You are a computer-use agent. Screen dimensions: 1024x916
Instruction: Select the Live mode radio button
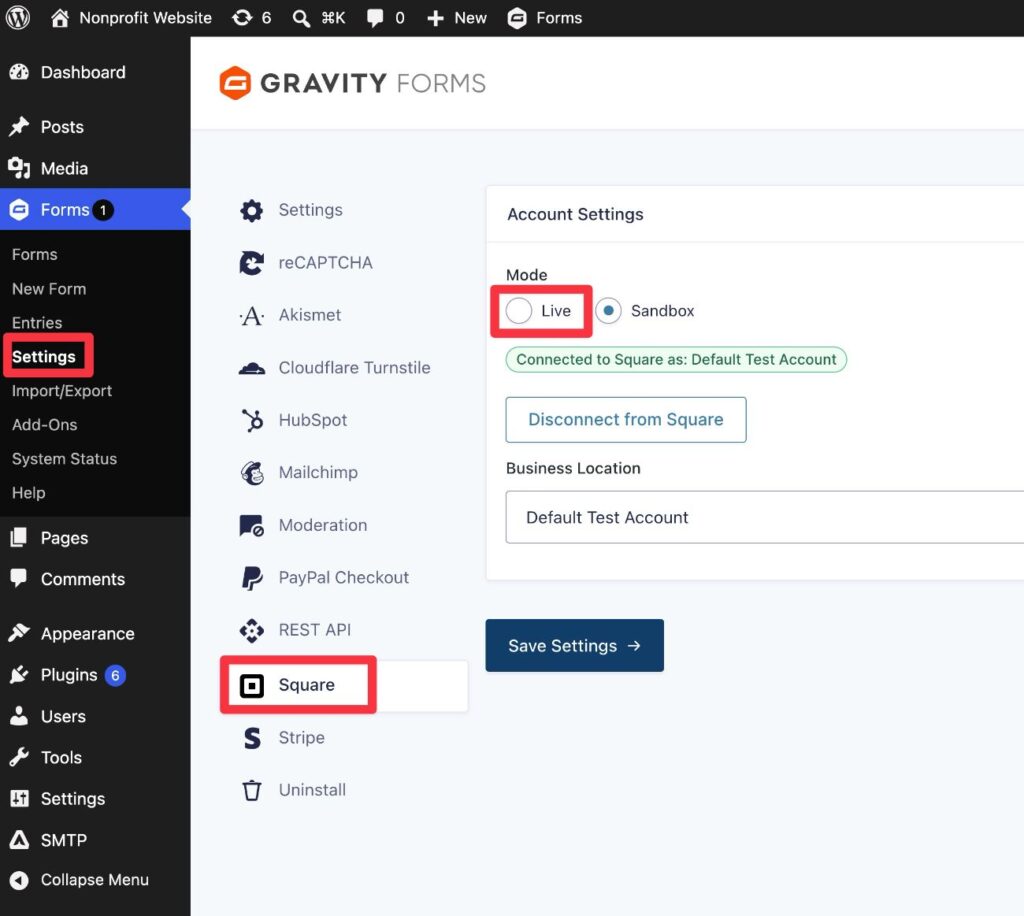[x=519, y=311]
